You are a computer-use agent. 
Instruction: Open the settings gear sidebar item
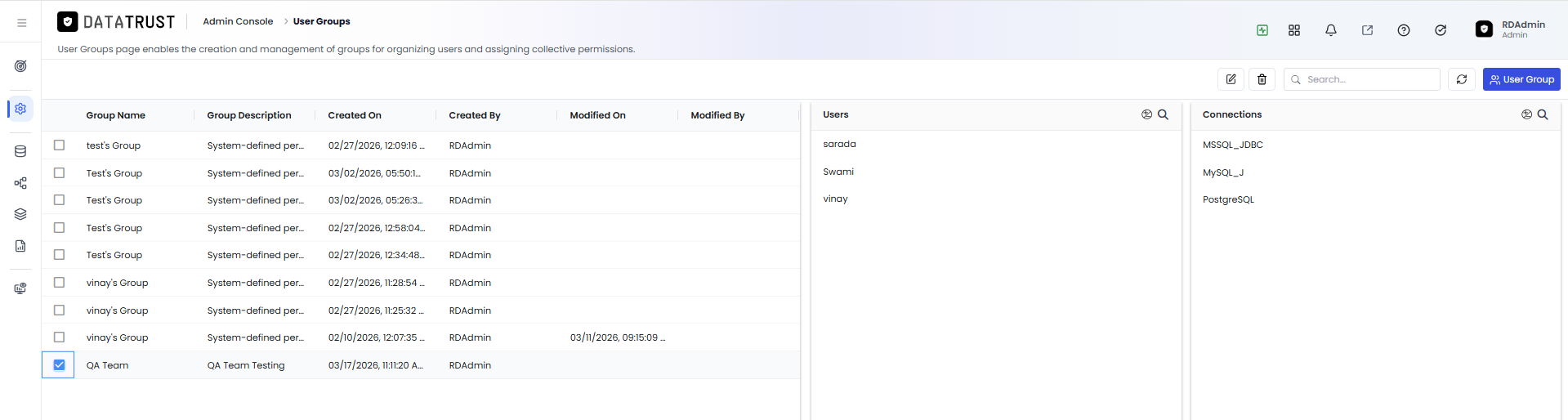(x=20, y=109)
